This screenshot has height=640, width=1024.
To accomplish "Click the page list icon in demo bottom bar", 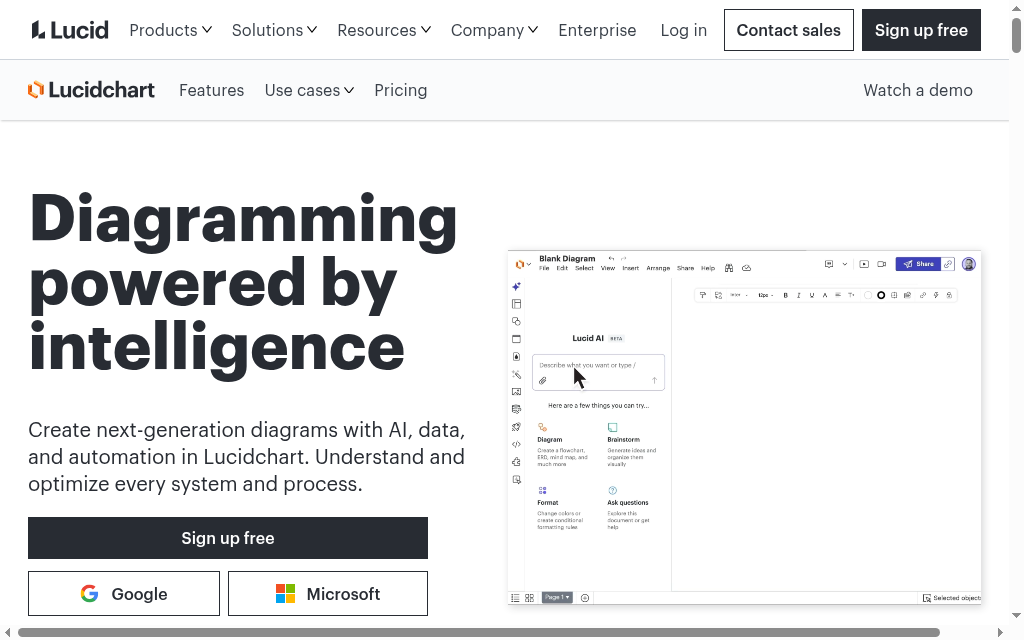I will click(515, 598).
